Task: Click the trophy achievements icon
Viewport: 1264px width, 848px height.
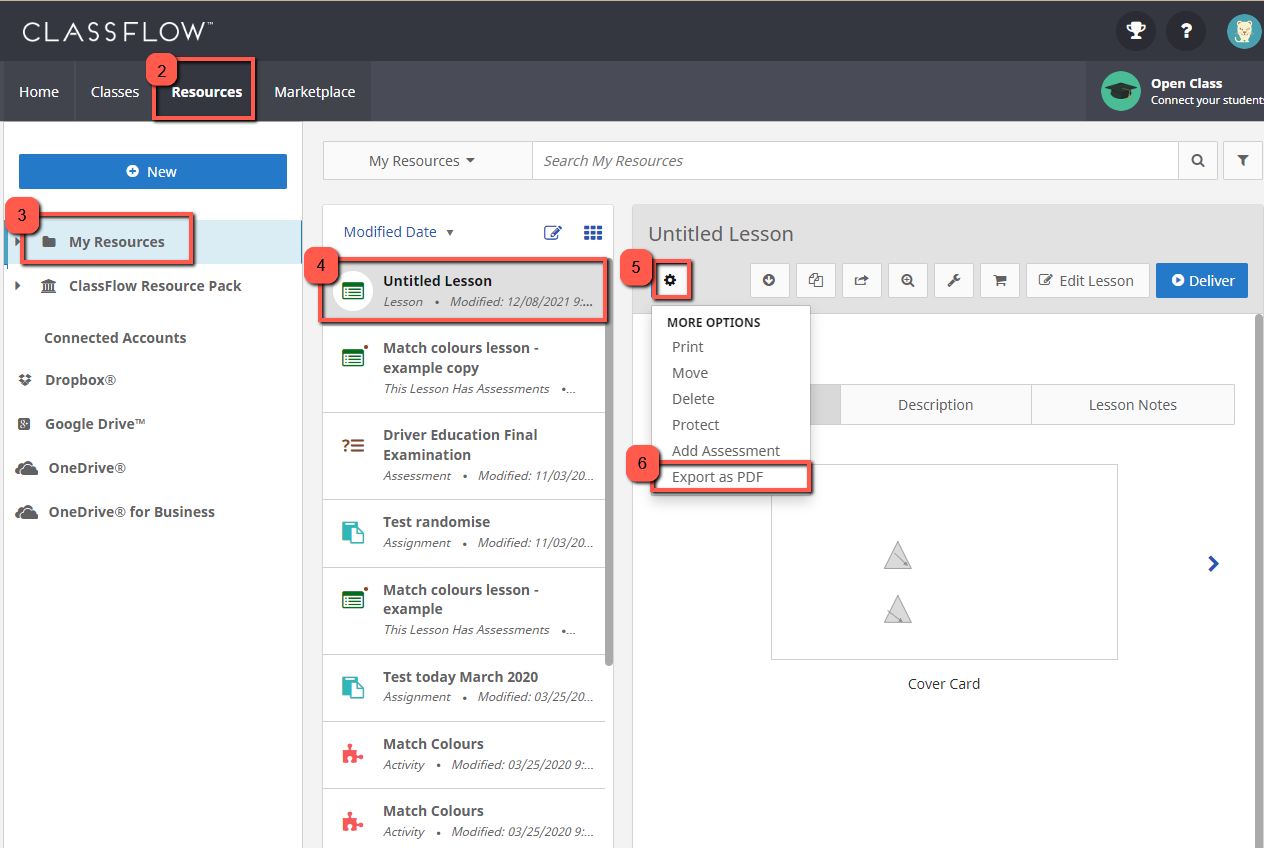Action: point(1135,31)
